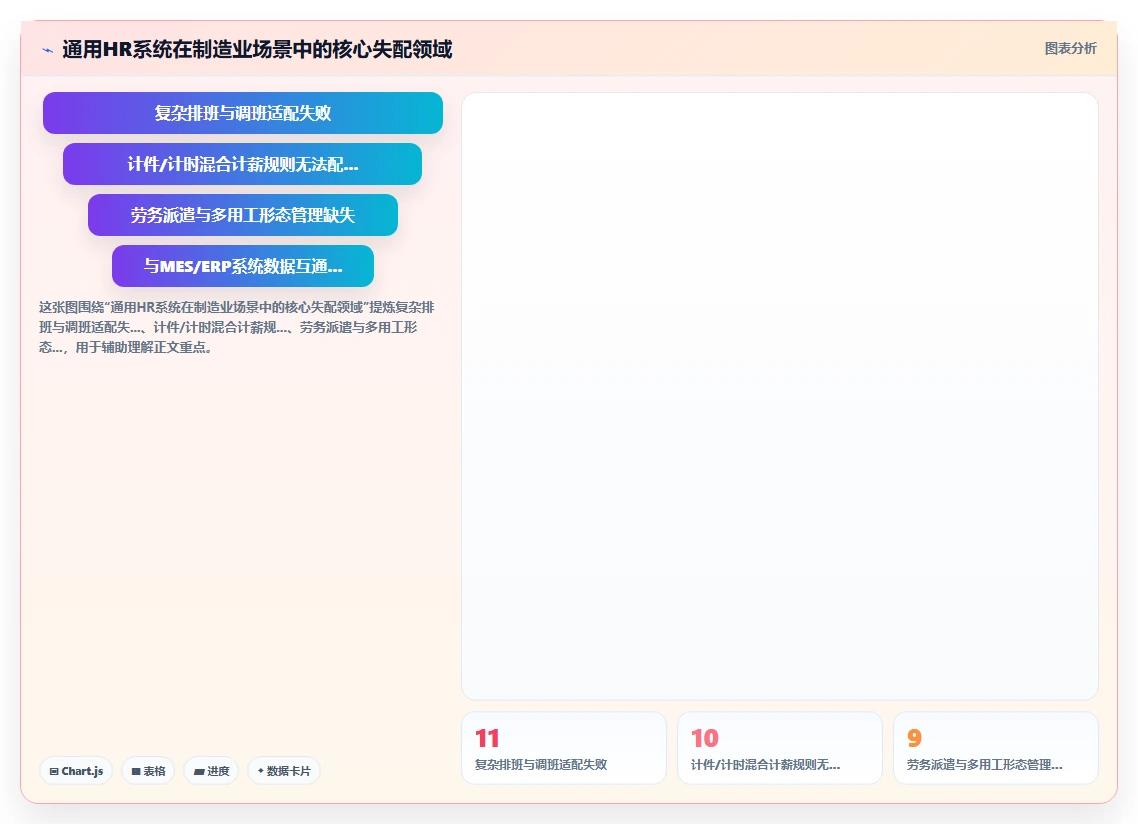Image resolution: width=1138 pixels, height=824 pixels.
Task: Open the data card showing 10
Action: (x=779, y=748)
